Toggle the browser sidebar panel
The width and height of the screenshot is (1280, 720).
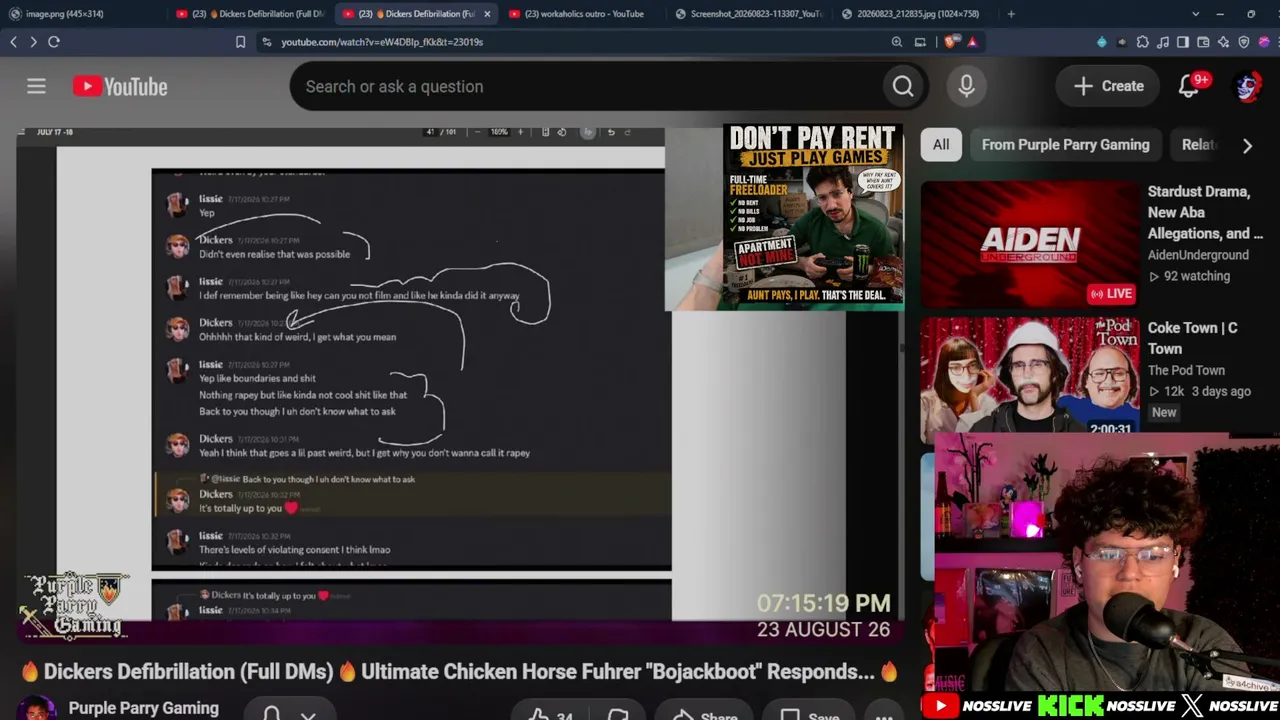pyautogui.click(x=1183, y=42)
